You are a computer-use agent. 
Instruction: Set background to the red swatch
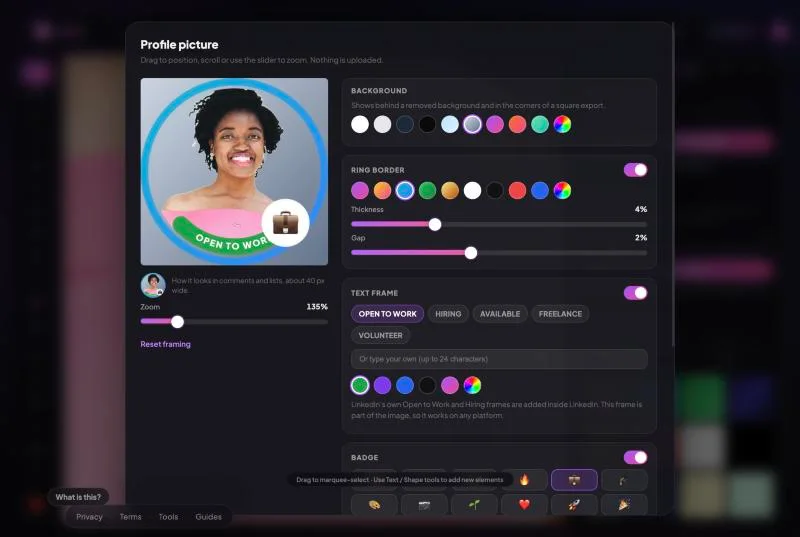click(517, 124)
